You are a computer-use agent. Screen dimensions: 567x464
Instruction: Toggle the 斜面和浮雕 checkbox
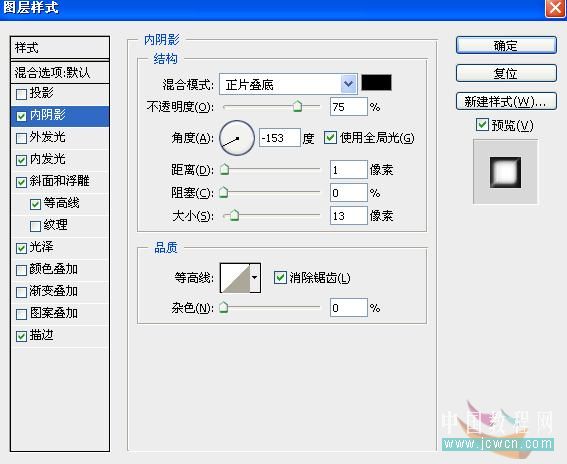(x=21, y=182)
